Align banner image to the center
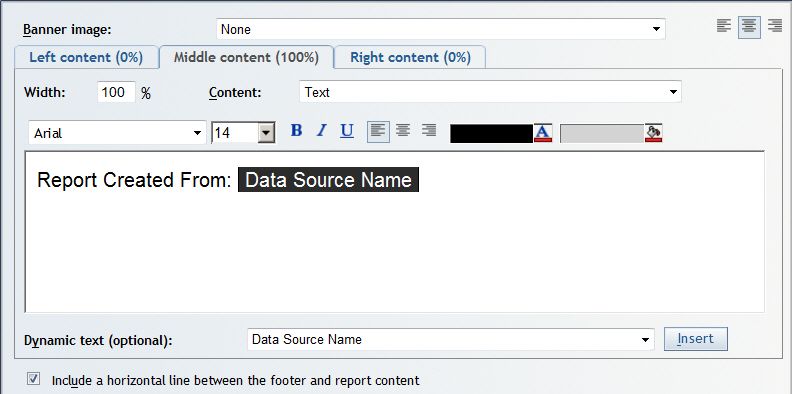Screen dimensions: 792x394 pyautogui.click(x=749, y=27)
